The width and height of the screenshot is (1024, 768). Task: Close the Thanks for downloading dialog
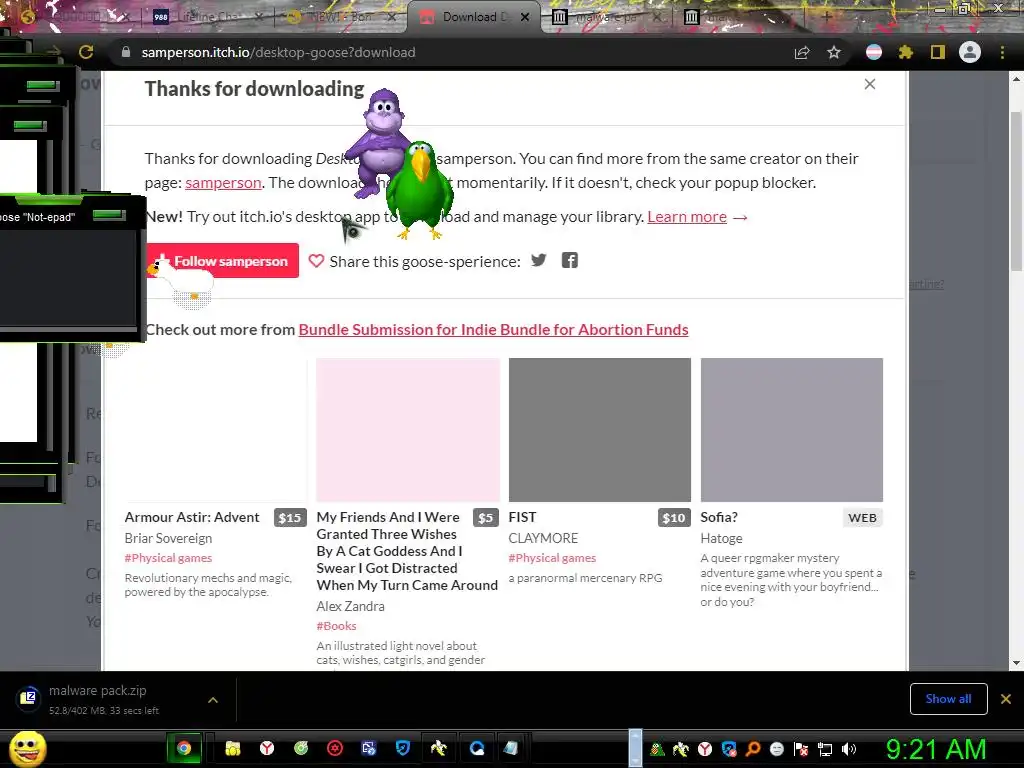870,84
